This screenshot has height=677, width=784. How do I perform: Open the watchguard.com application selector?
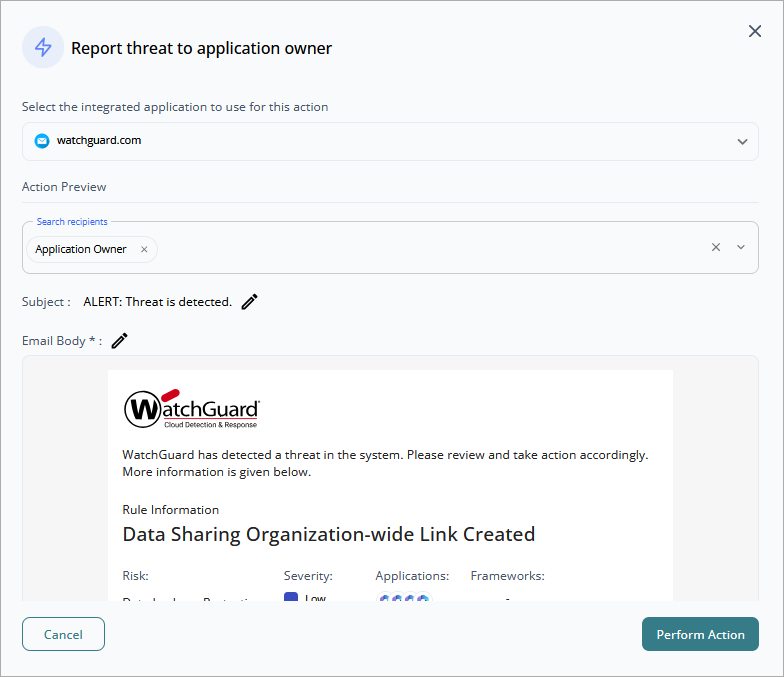[x=390, y=142]
